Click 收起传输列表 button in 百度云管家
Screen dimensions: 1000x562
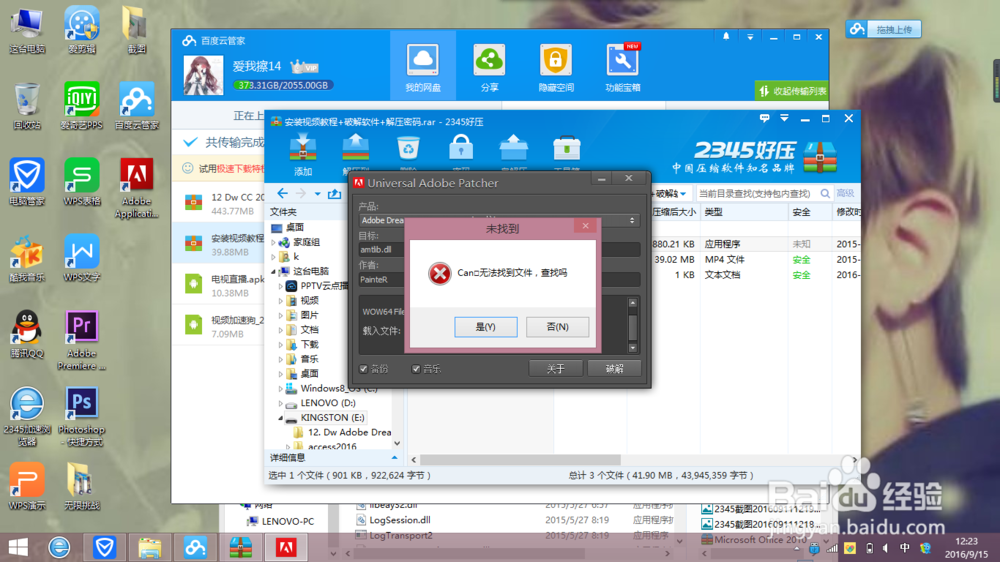tap(792, 91)
